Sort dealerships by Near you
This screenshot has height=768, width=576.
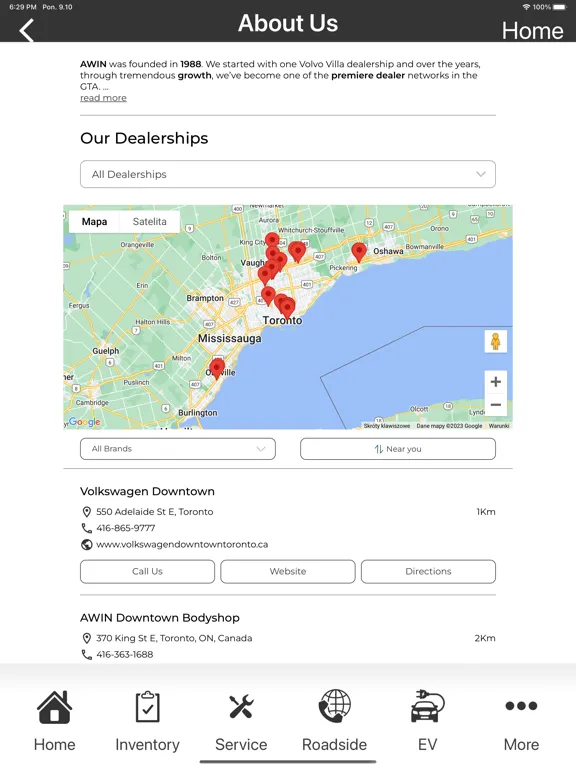tap(398, 449)
